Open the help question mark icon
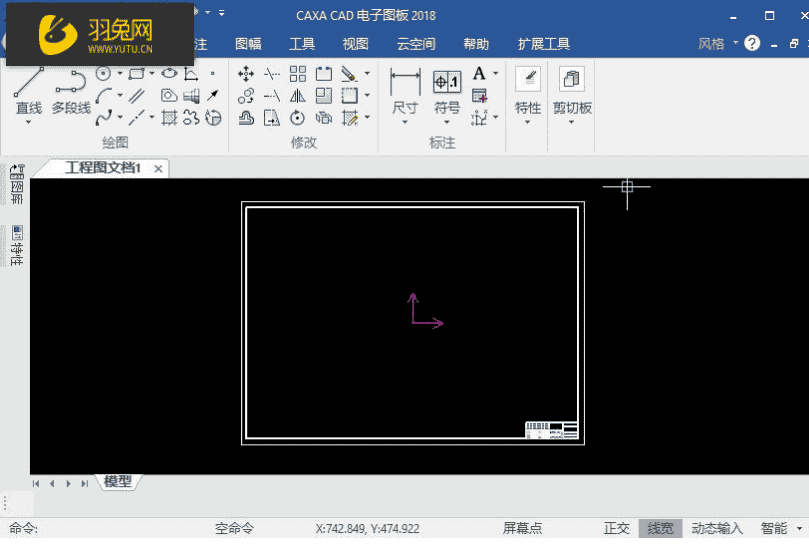This screenshot has height=556, width=809. pyautogui.click(x=752, y=43)
